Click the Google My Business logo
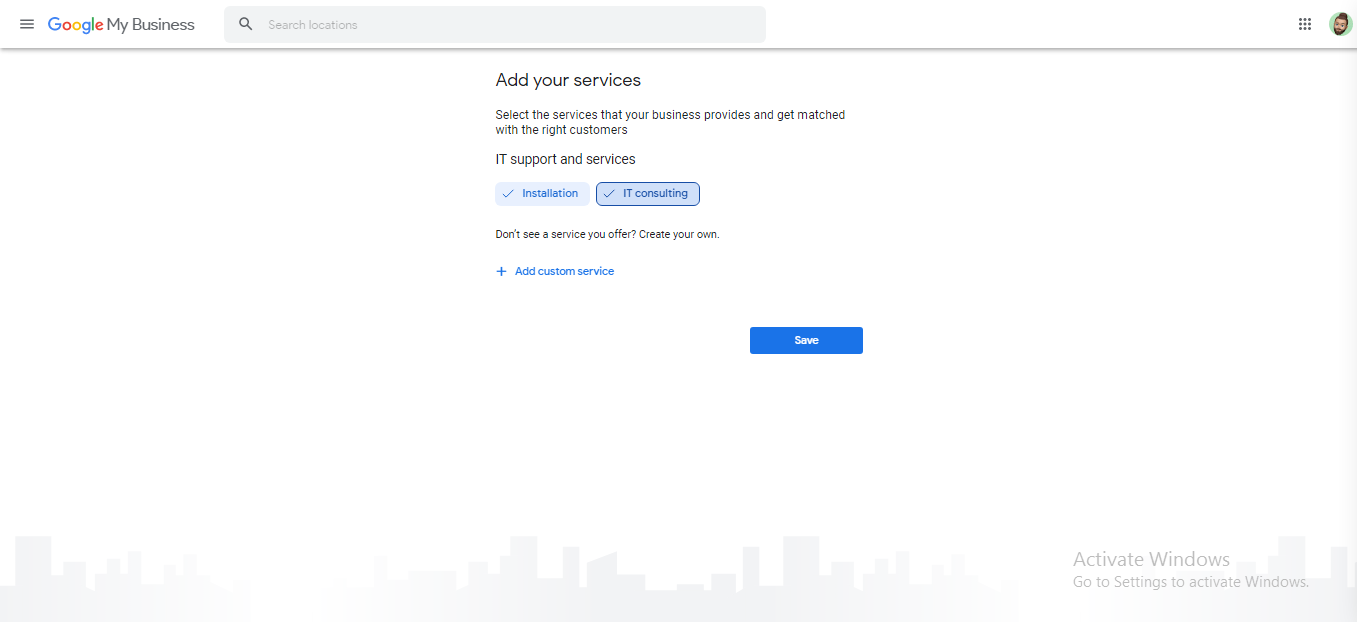 pos(121,24)
